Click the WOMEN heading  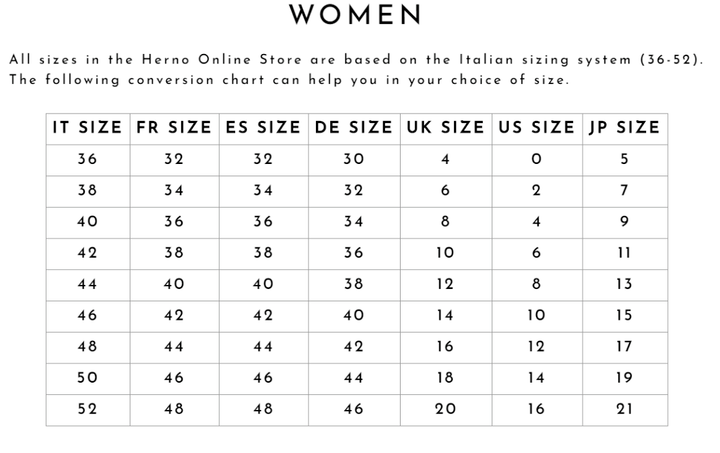click(x=356, y=15)
